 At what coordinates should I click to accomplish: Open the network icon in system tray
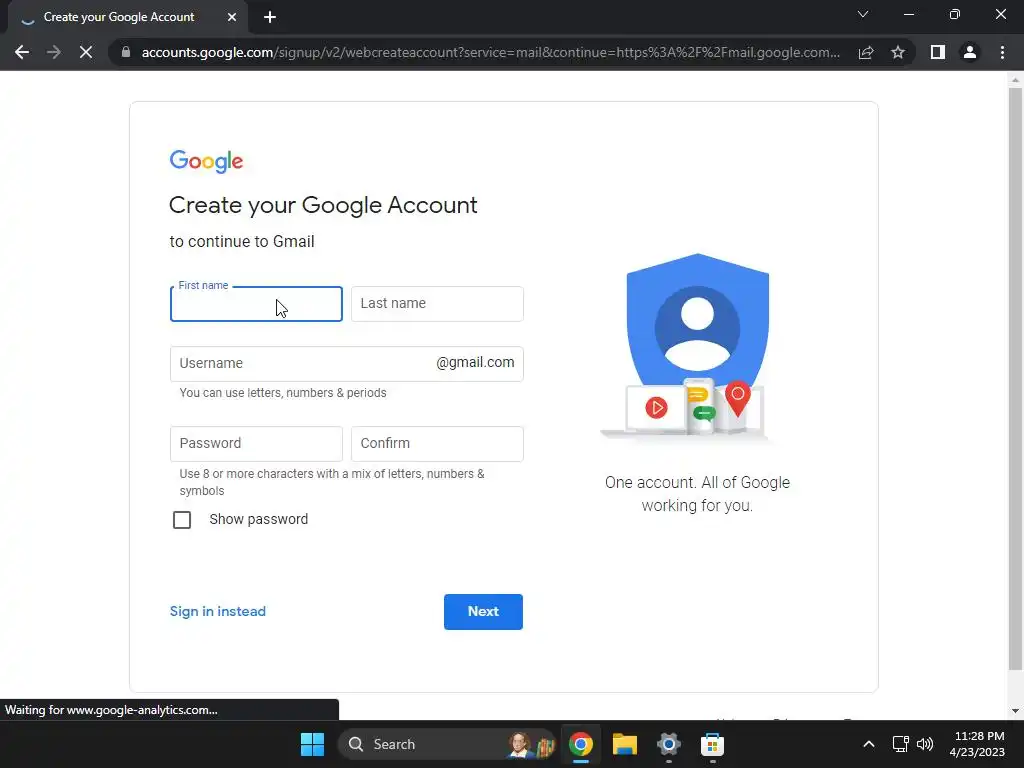tap(901, 744)
